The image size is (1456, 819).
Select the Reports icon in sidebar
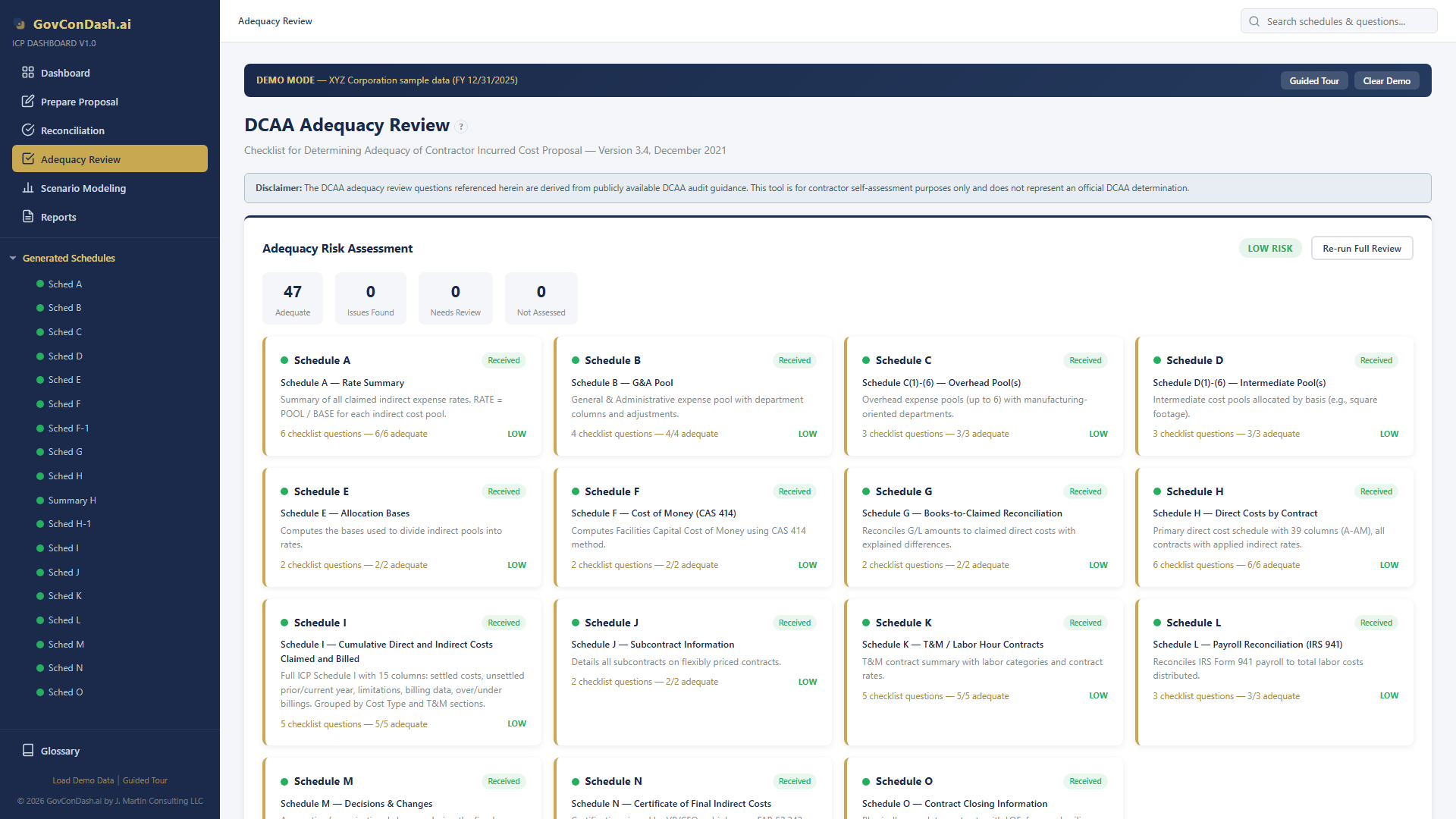[x=28, y=216]
